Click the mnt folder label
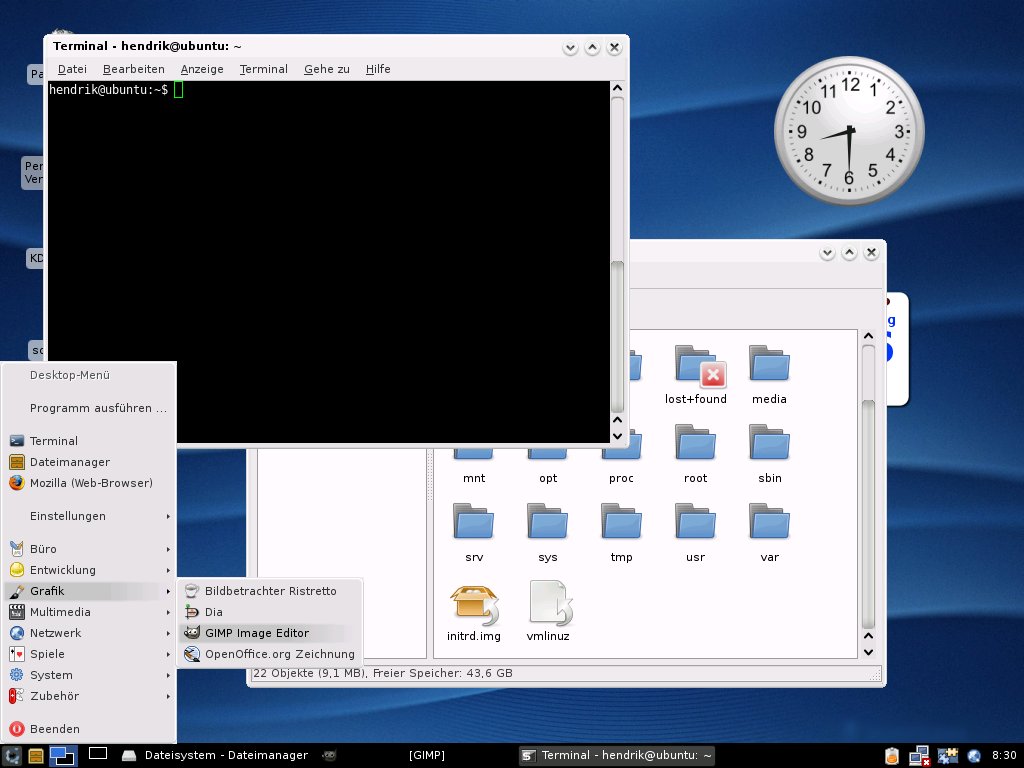Viewport: 1024px width, 768px height. (x=474, y=478)
